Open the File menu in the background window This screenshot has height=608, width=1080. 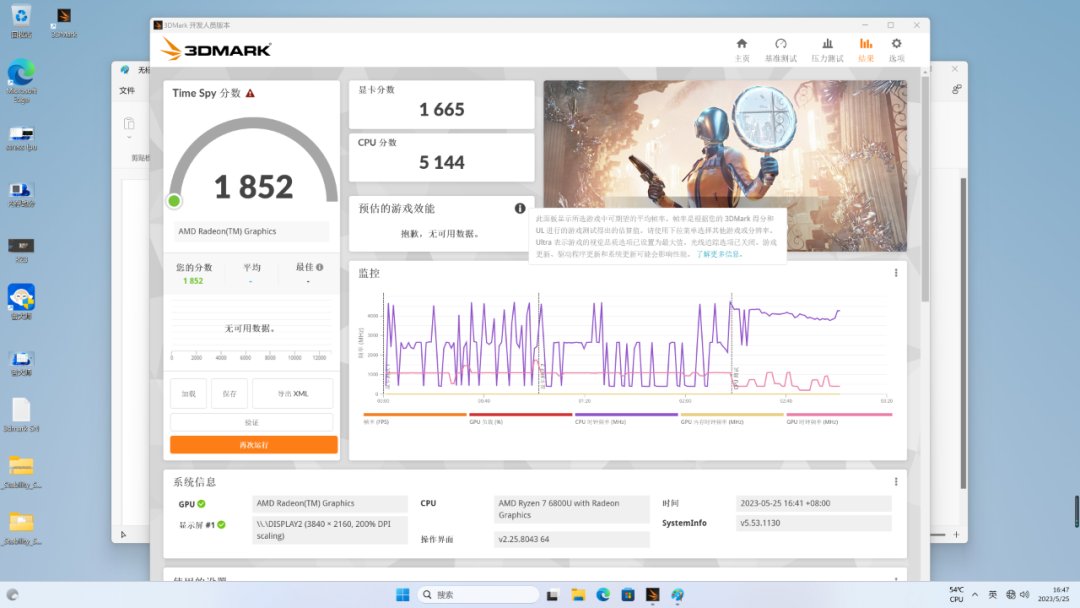(x=127, y=90)
